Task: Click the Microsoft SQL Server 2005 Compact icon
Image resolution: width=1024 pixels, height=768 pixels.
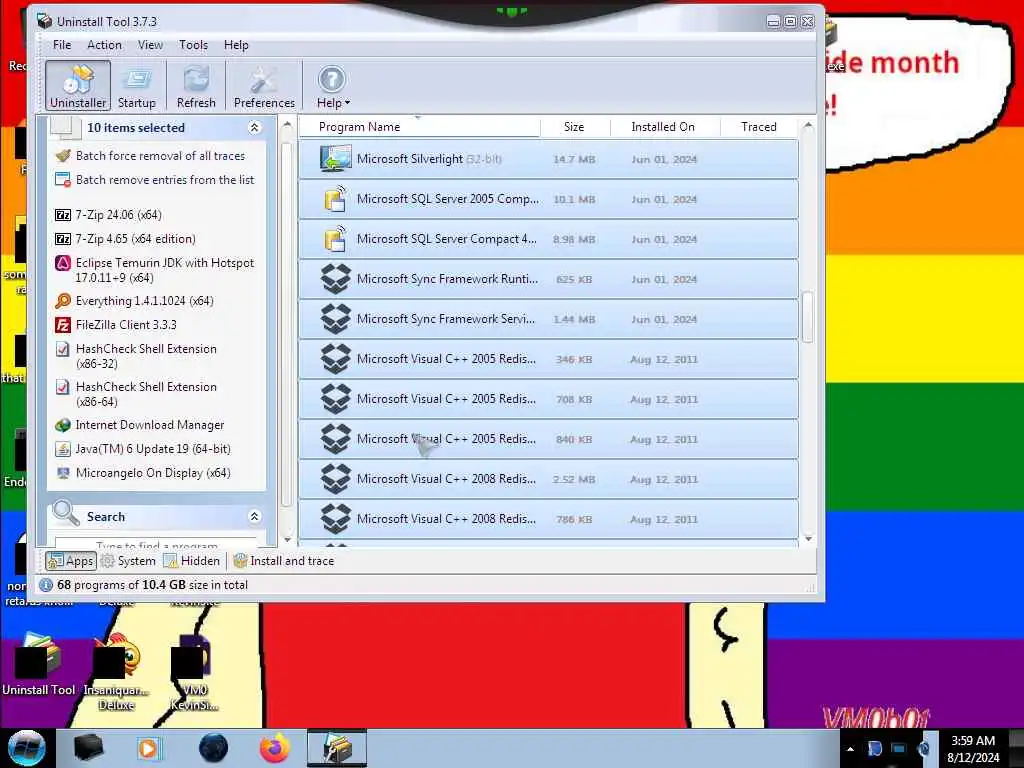Action: [x=336, y=199]
